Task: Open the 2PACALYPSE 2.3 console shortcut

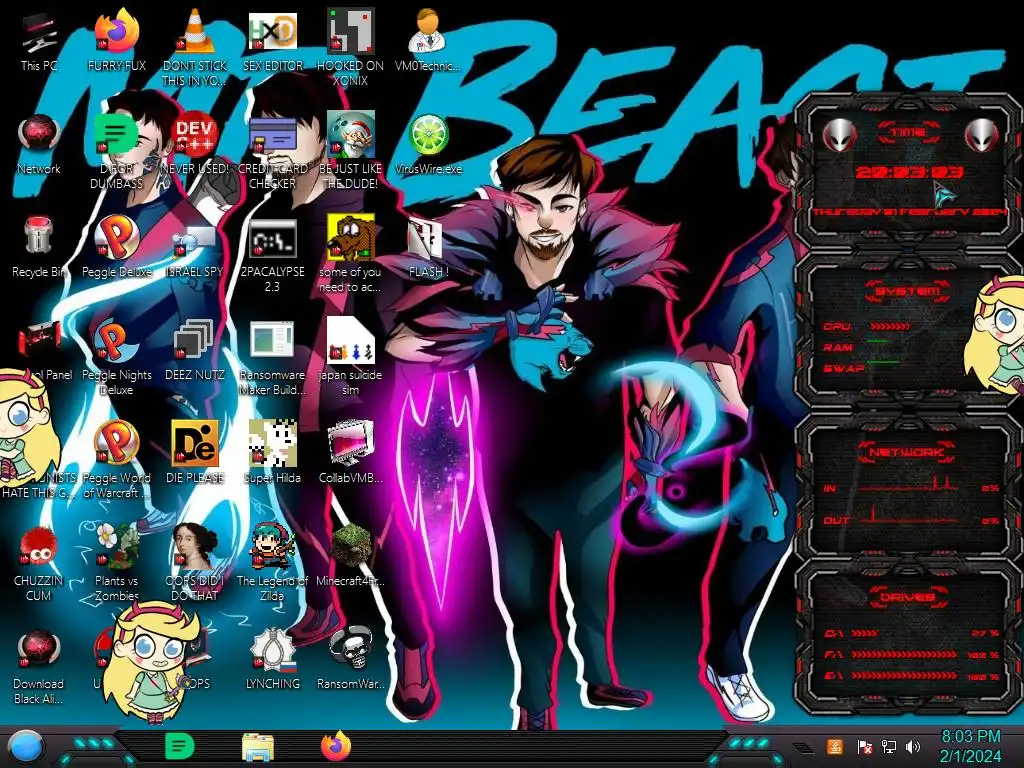Action: click(272, 255)
